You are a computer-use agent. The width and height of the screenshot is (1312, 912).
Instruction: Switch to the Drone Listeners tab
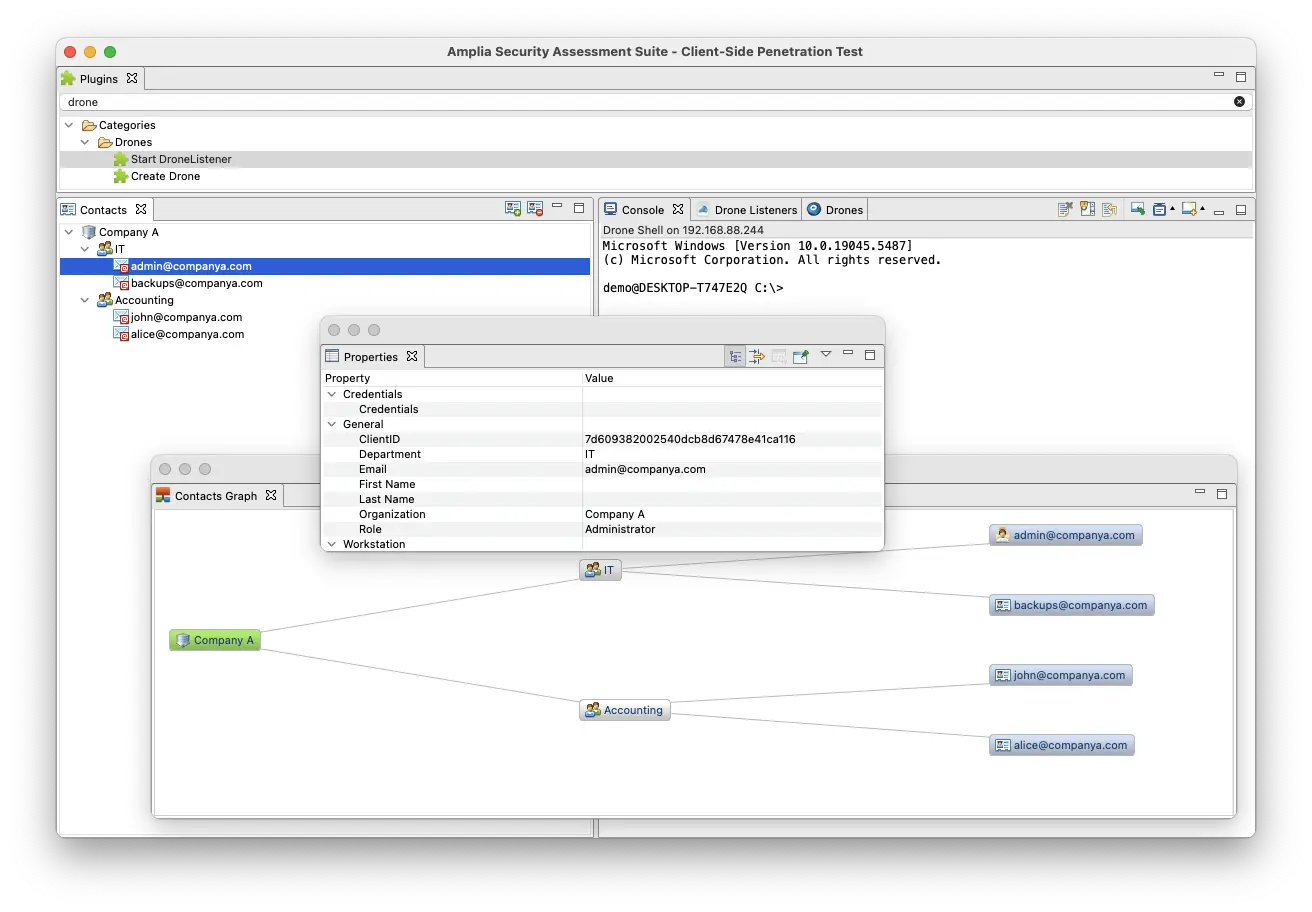pos(748,210)
